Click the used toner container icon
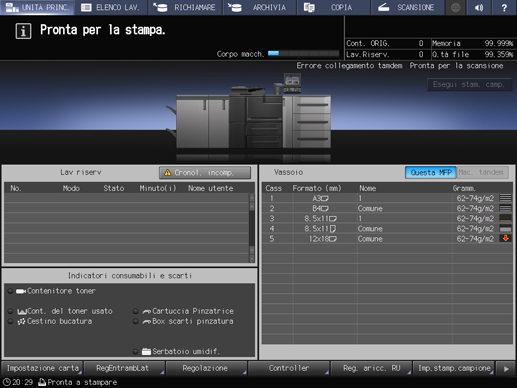This screenshot has height=388, width=517. (22, 312)
